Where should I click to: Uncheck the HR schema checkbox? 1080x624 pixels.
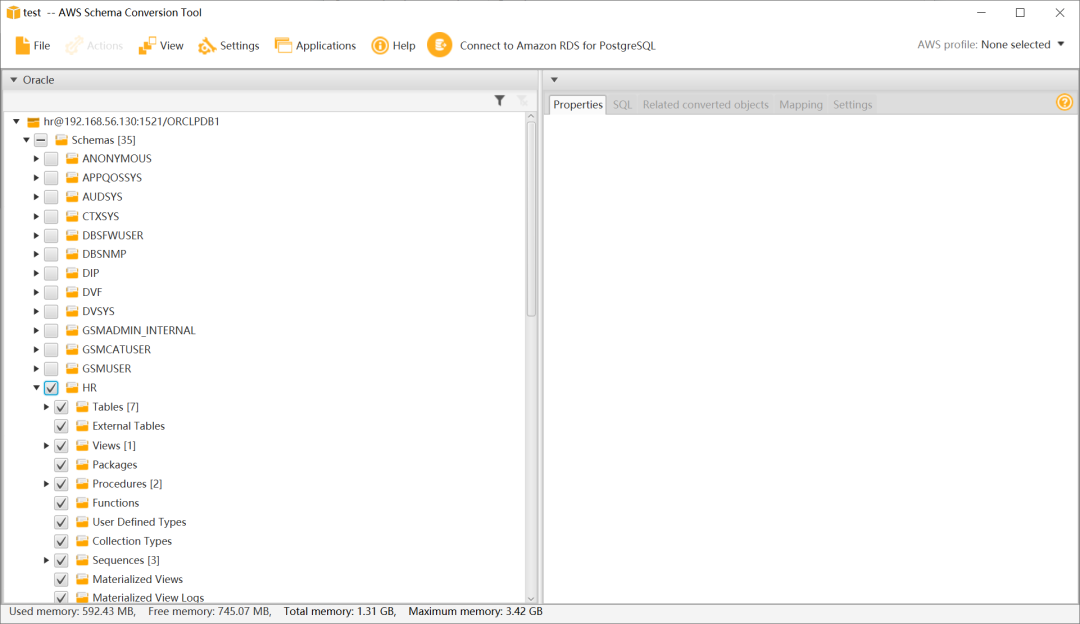(x=51, y=388)
